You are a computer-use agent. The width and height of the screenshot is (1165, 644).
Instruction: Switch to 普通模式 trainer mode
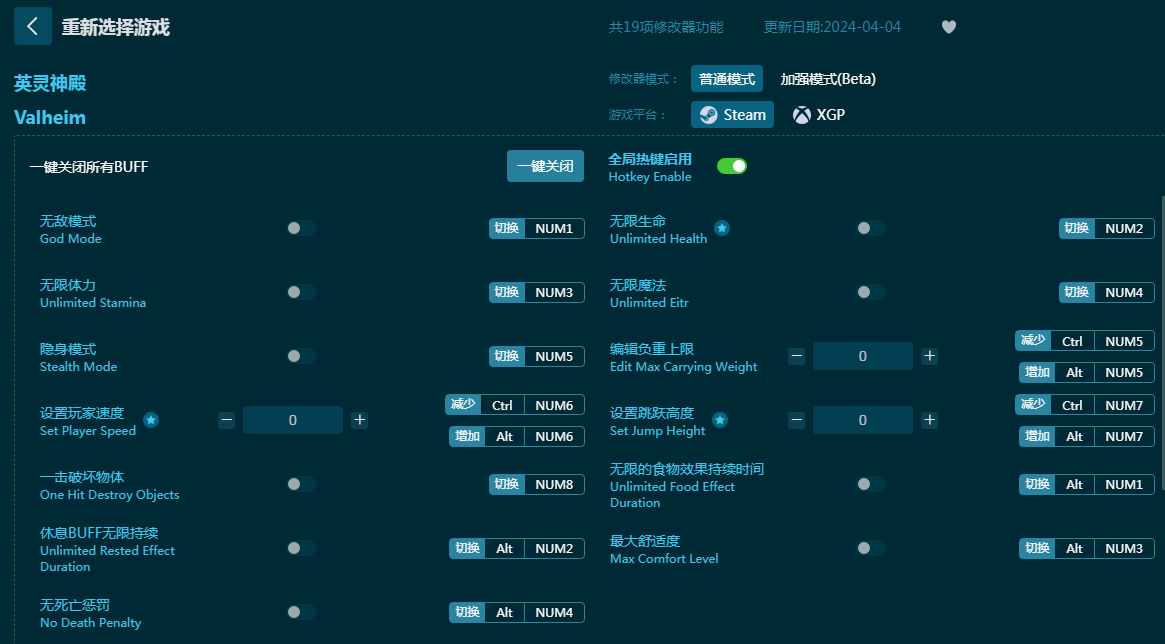tap(727, 79)
